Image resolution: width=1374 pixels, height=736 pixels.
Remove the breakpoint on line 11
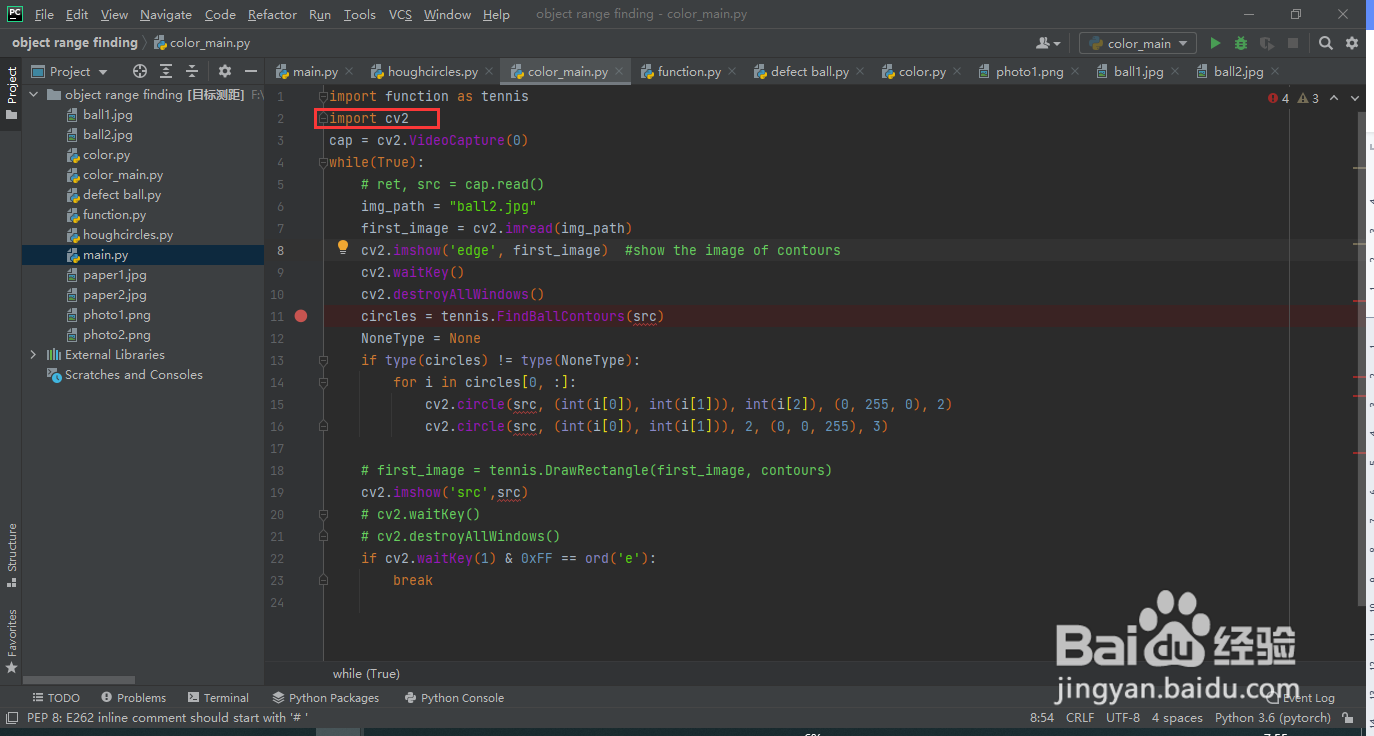click(302, 316)
